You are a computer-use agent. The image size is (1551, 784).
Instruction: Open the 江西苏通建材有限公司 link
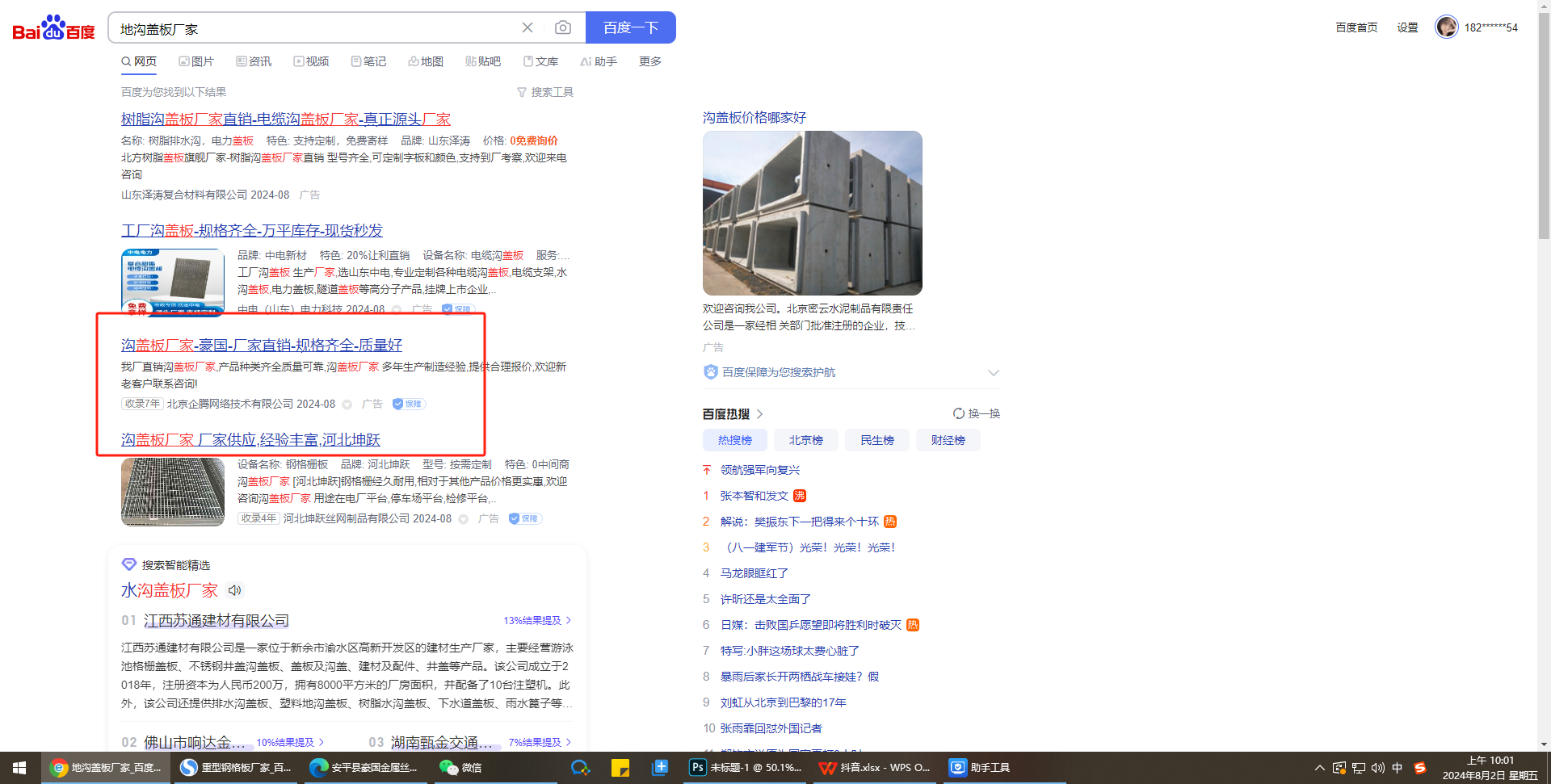coord(216,620)
